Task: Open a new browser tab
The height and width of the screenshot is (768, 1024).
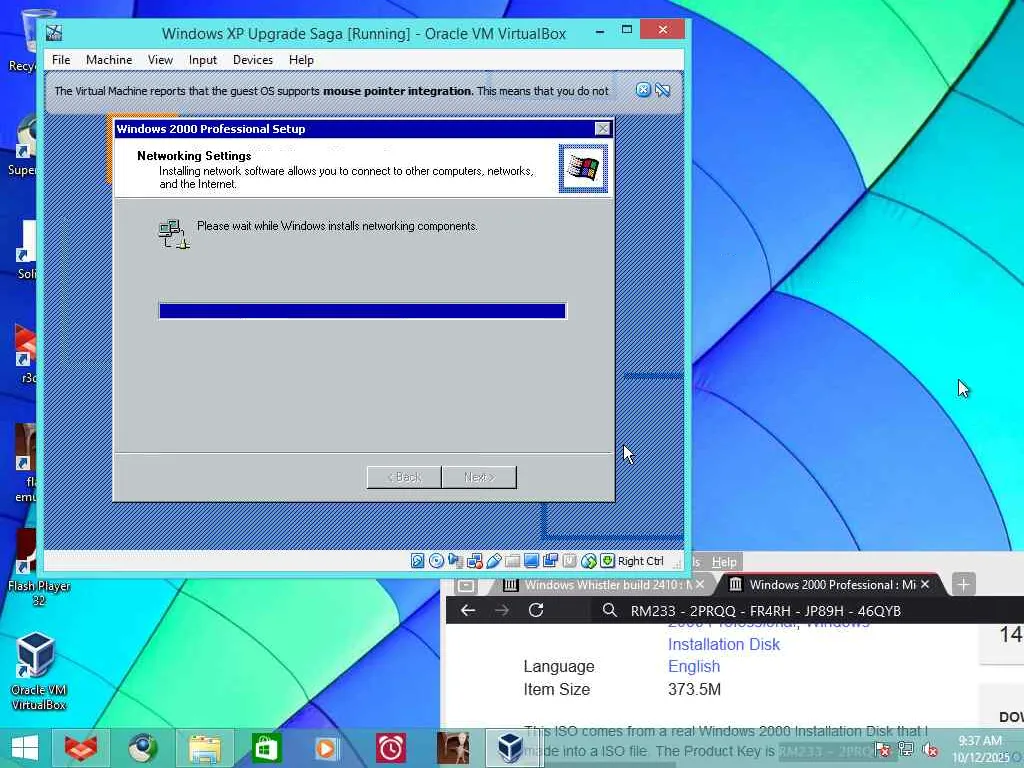Action: tap(963, 584)
